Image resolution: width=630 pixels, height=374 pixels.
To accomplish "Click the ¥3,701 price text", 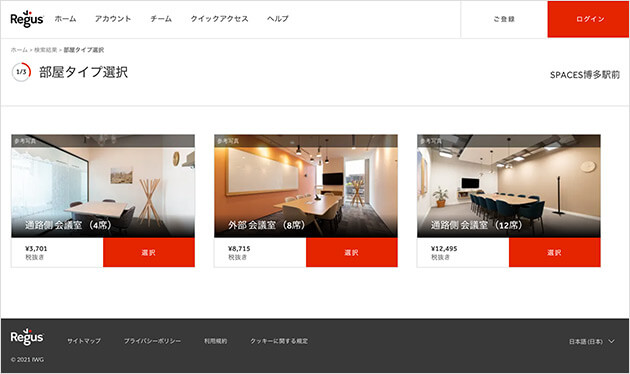I will pos(36,249).
